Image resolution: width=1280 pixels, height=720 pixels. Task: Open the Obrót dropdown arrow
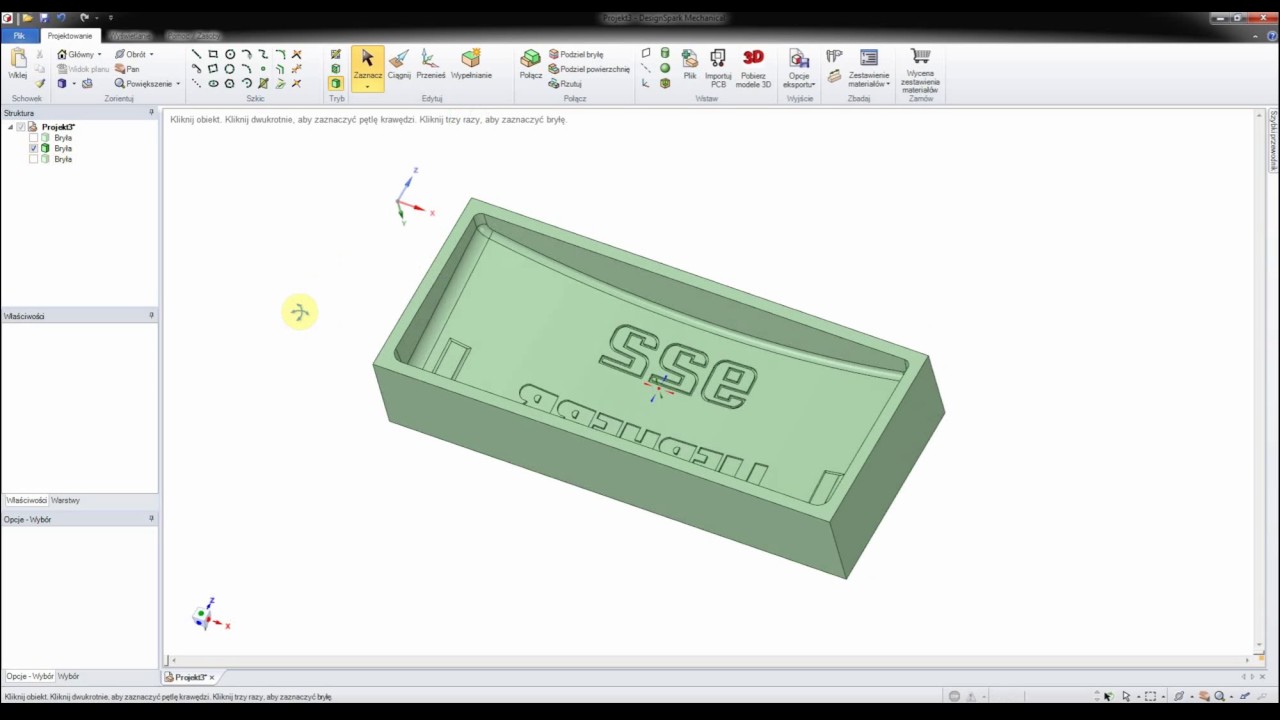pos(151,55)
